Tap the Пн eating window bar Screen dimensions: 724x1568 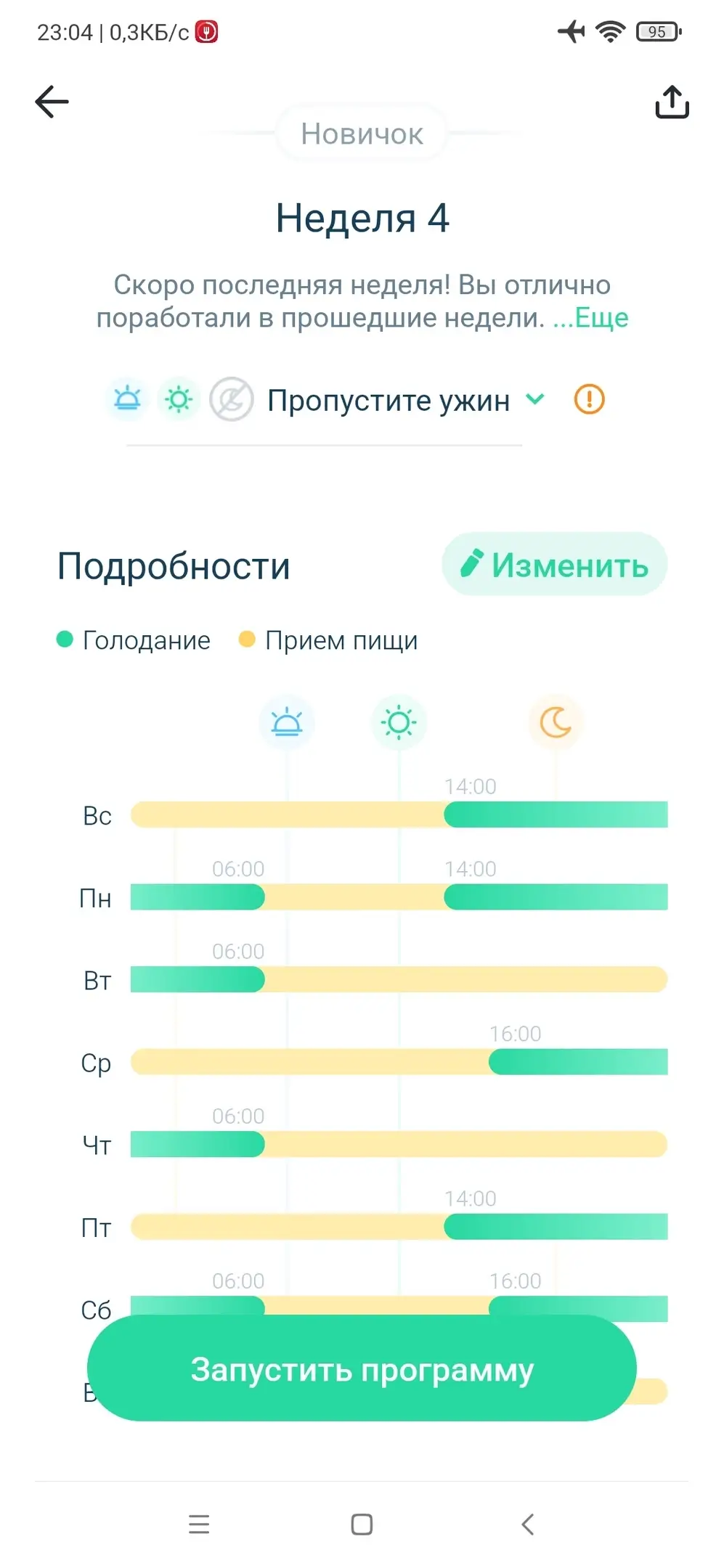pos(354,897)
